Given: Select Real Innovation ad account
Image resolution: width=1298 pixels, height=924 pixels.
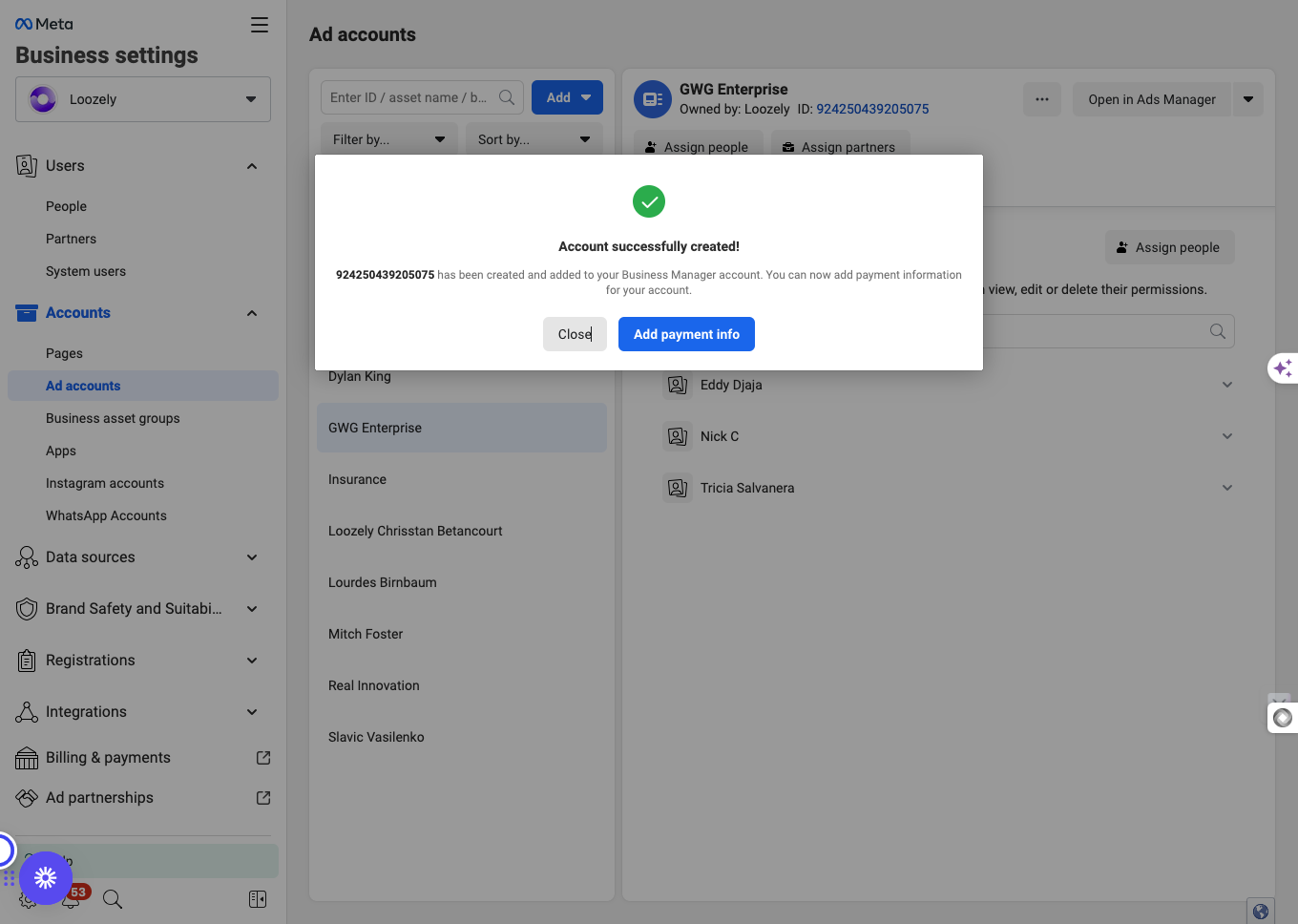Looking at the screenshot, I should point(462,685).
